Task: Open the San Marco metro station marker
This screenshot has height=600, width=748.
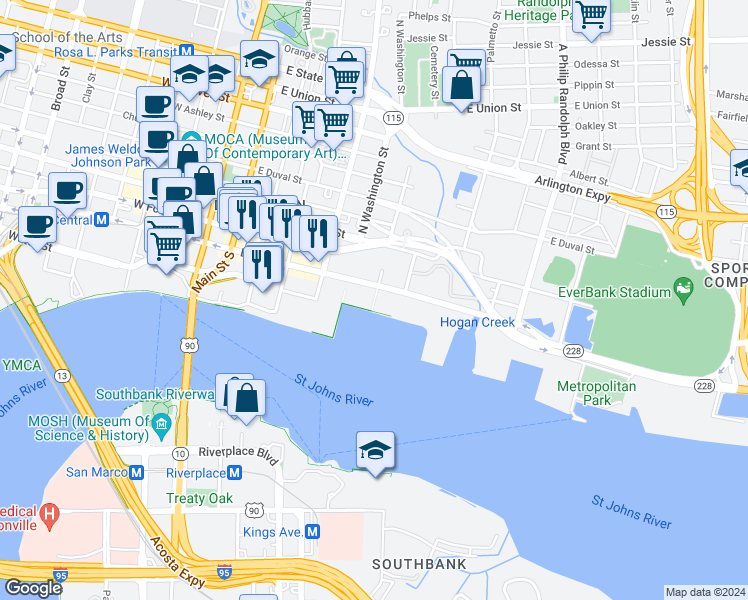Action: tap(137, 473)
